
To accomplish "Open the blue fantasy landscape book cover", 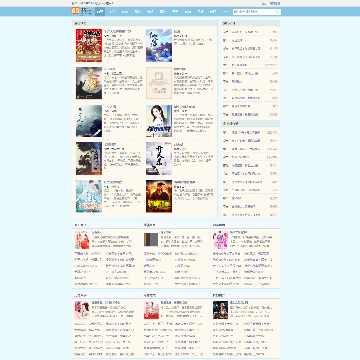I will tap(159, 45).
